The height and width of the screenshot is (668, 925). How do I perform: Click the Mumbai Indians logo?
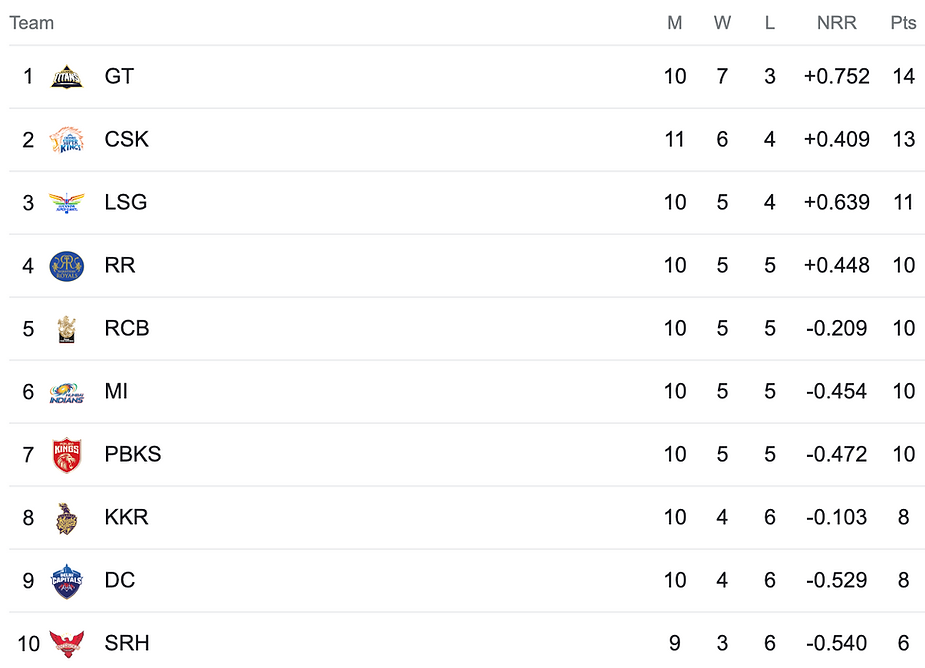67,392
